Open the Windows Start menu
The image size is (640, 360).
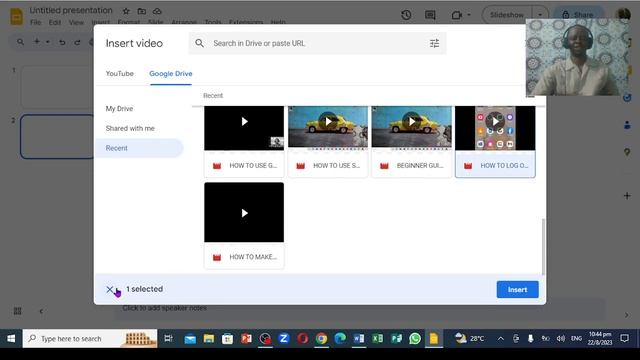click(11, 338)
